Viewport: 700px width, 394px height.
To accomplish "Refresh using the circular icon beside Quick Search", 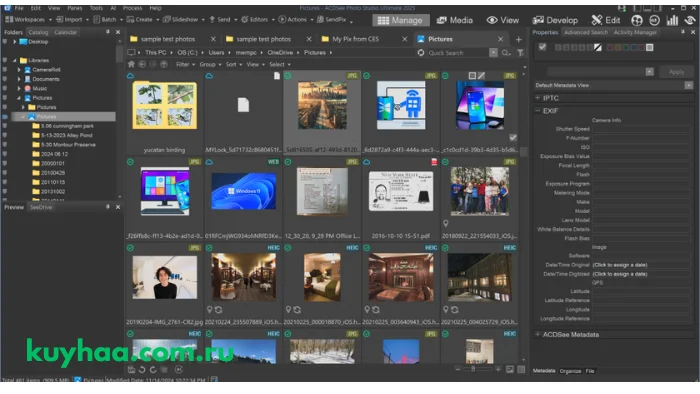I will click(421, 53).
